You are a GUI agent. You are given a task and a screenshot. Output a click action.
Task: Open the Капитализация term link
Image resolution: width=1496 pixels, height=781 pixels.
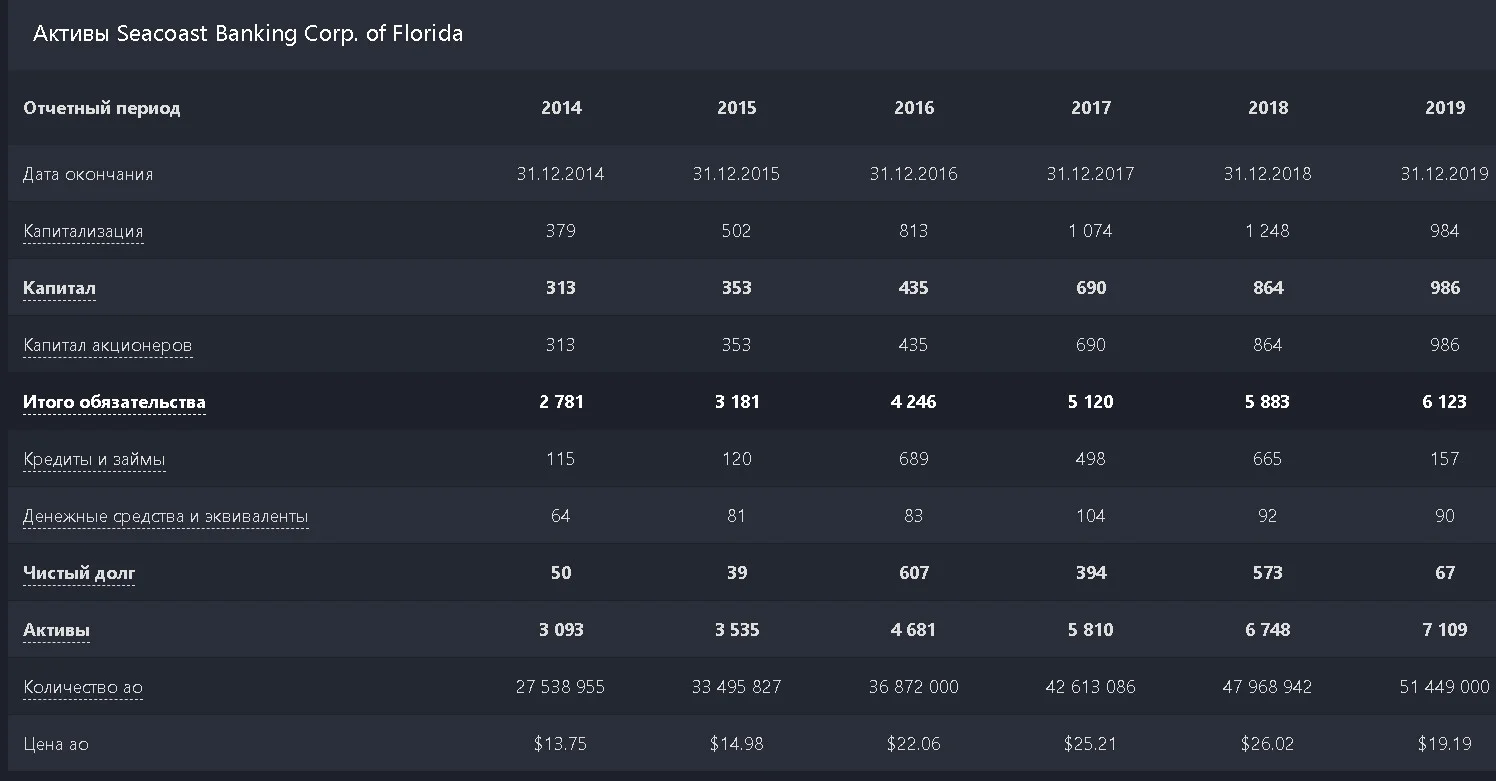tap(83, 231)
